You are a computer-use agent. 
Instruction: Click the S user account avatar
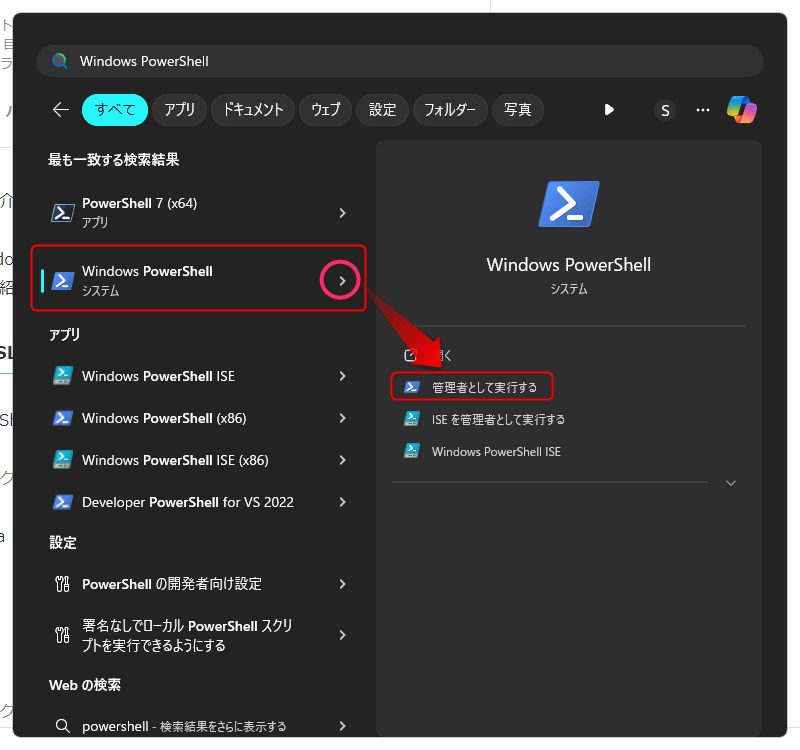click(665, 110)
